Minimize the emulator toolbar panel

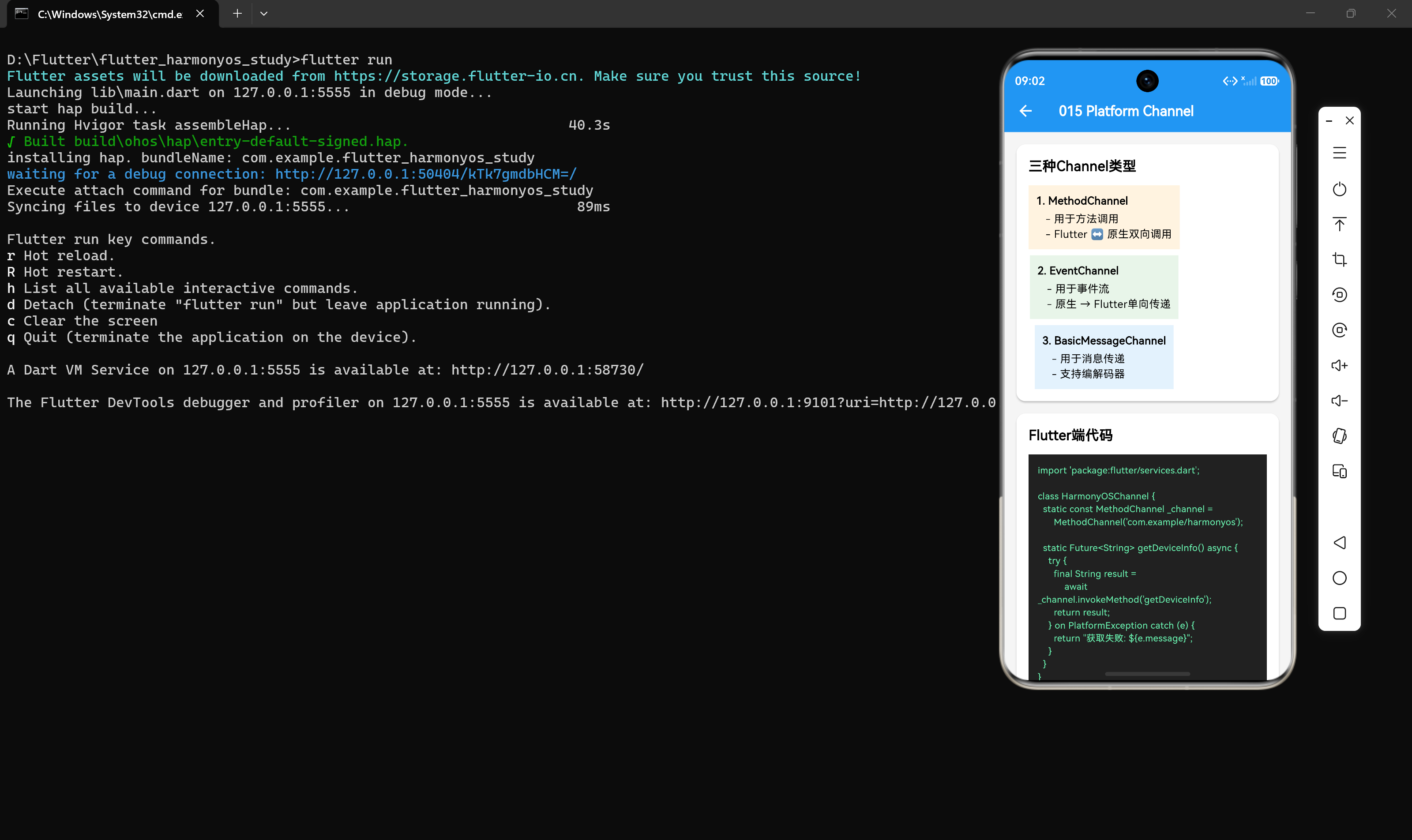tap(1329, 120)
